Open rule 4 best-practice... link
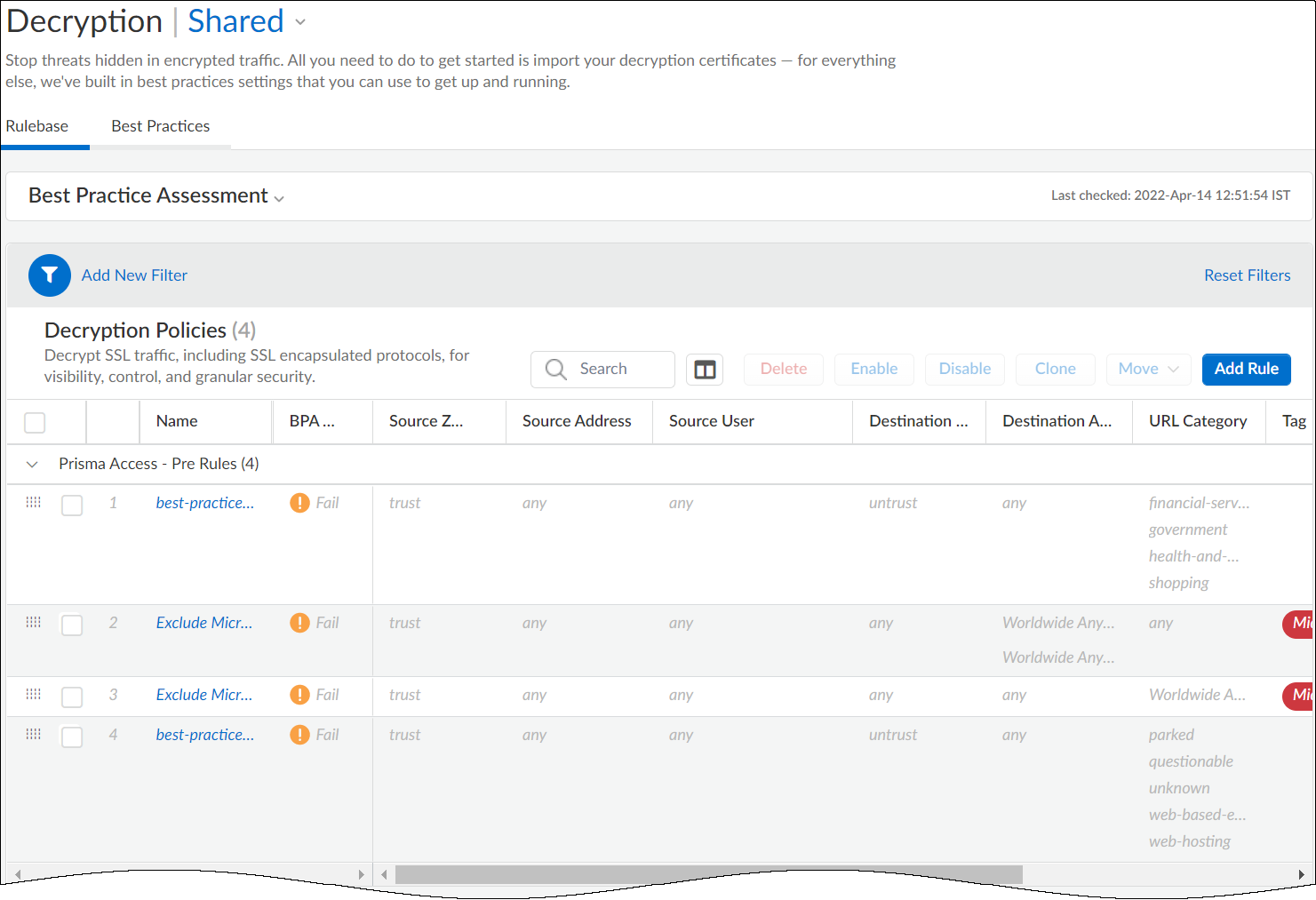Image resolution: width=1316 pixels, height=900 pixels. coord(205,735)
